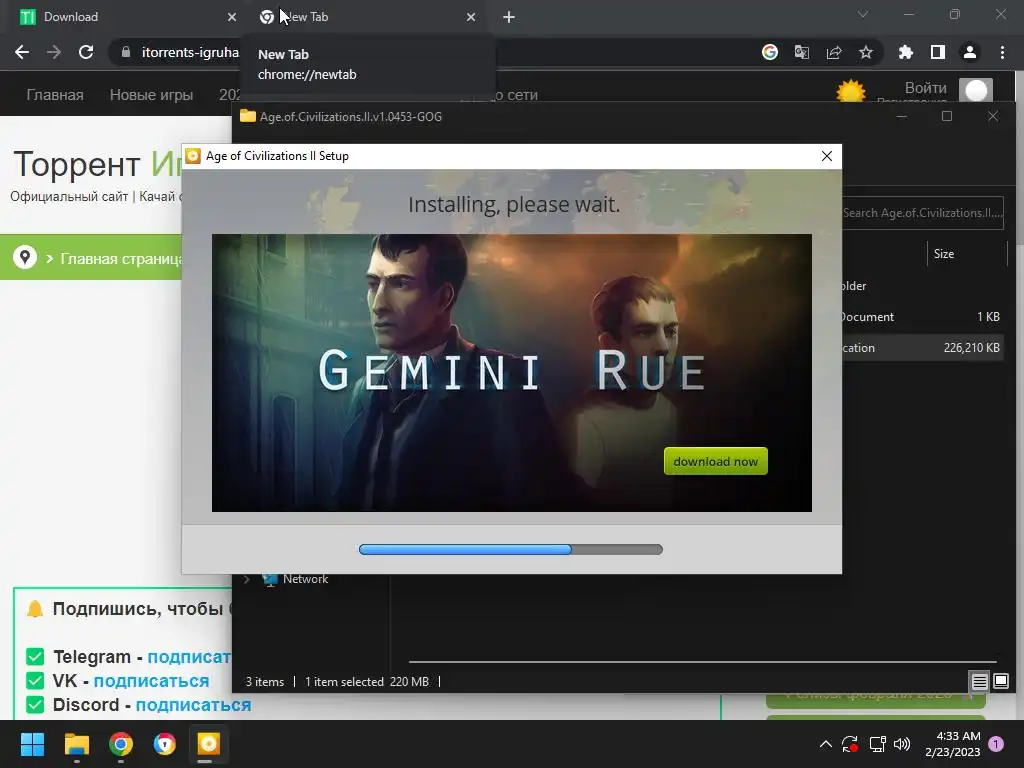Click the sun theme icon
Viewport: 1024px width, 768px height.
(x=850, y=91)
